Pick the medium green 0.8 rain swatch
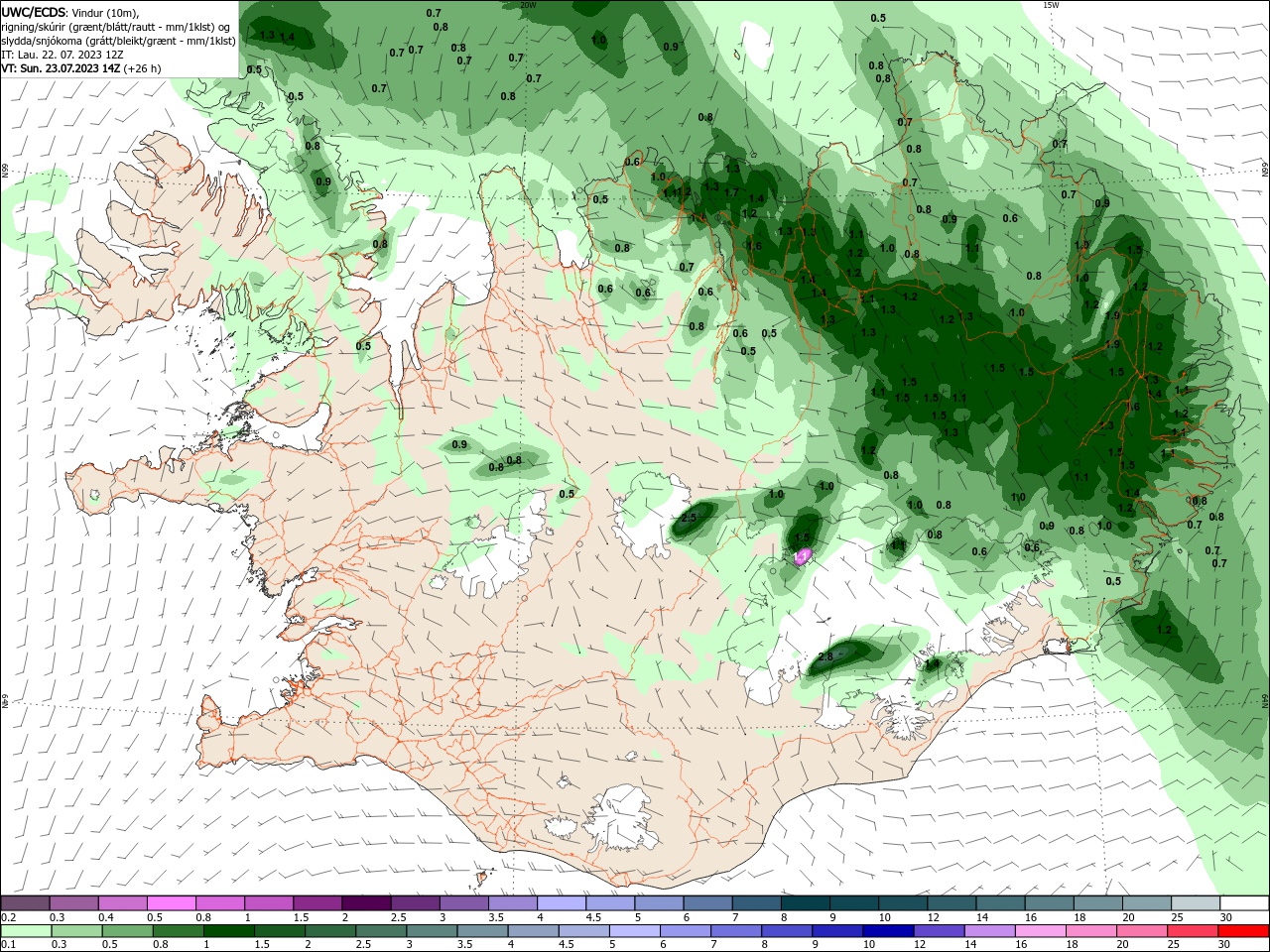 [178, 931]
